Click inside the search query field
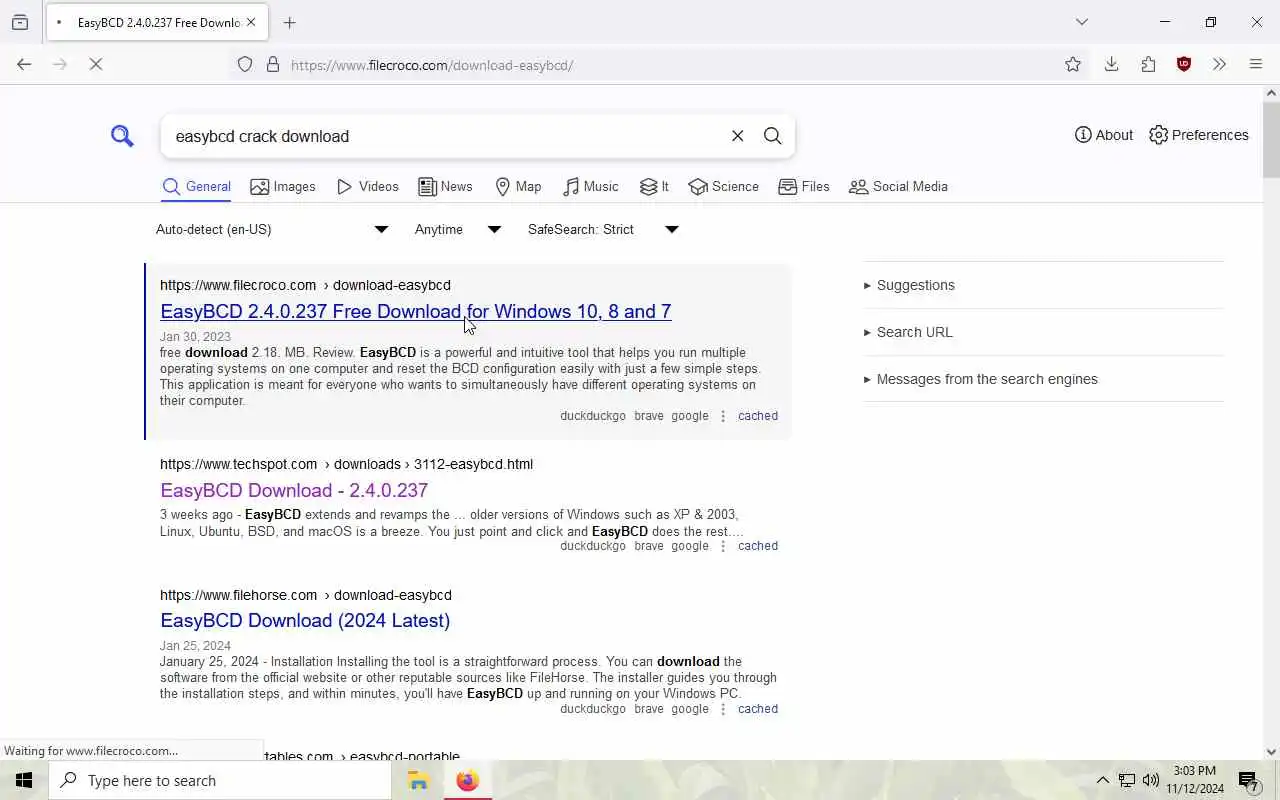Screen dimensions: 1280x800 445,136
